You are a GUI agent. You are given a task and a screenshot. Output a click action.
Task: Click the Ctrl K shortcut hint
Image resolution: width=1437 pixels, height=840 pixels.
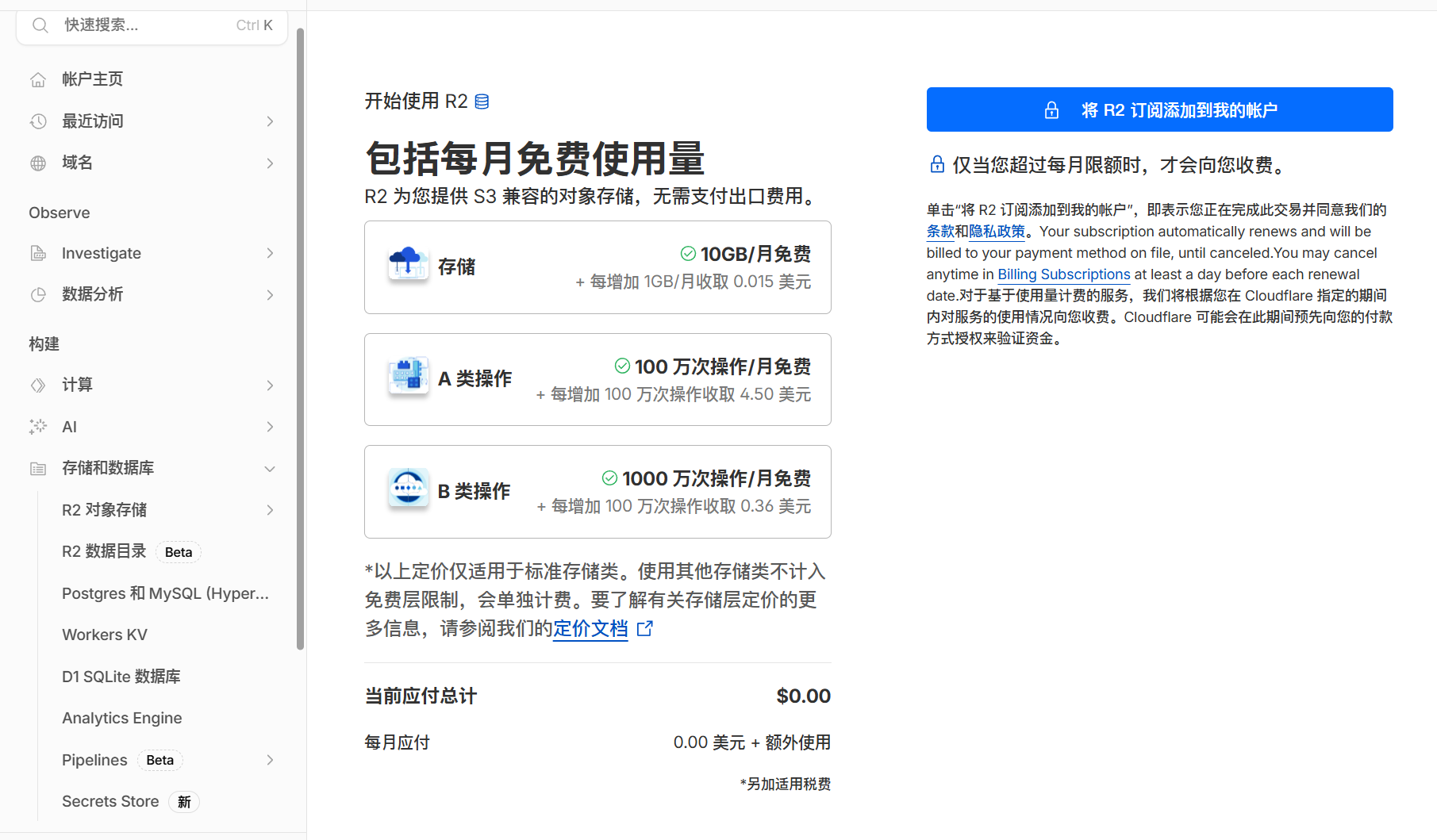click(254, 25)
